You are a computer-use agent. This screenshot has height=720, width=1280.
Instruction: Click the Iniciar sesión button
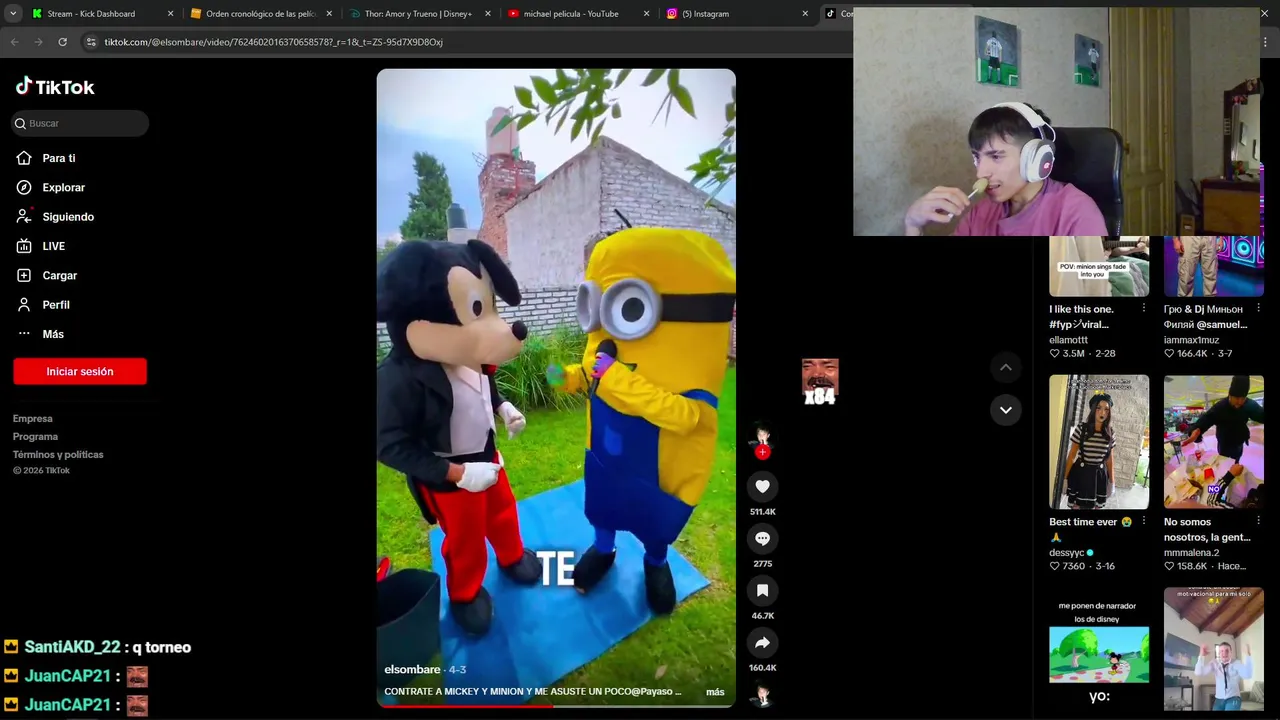pos(80,371)
